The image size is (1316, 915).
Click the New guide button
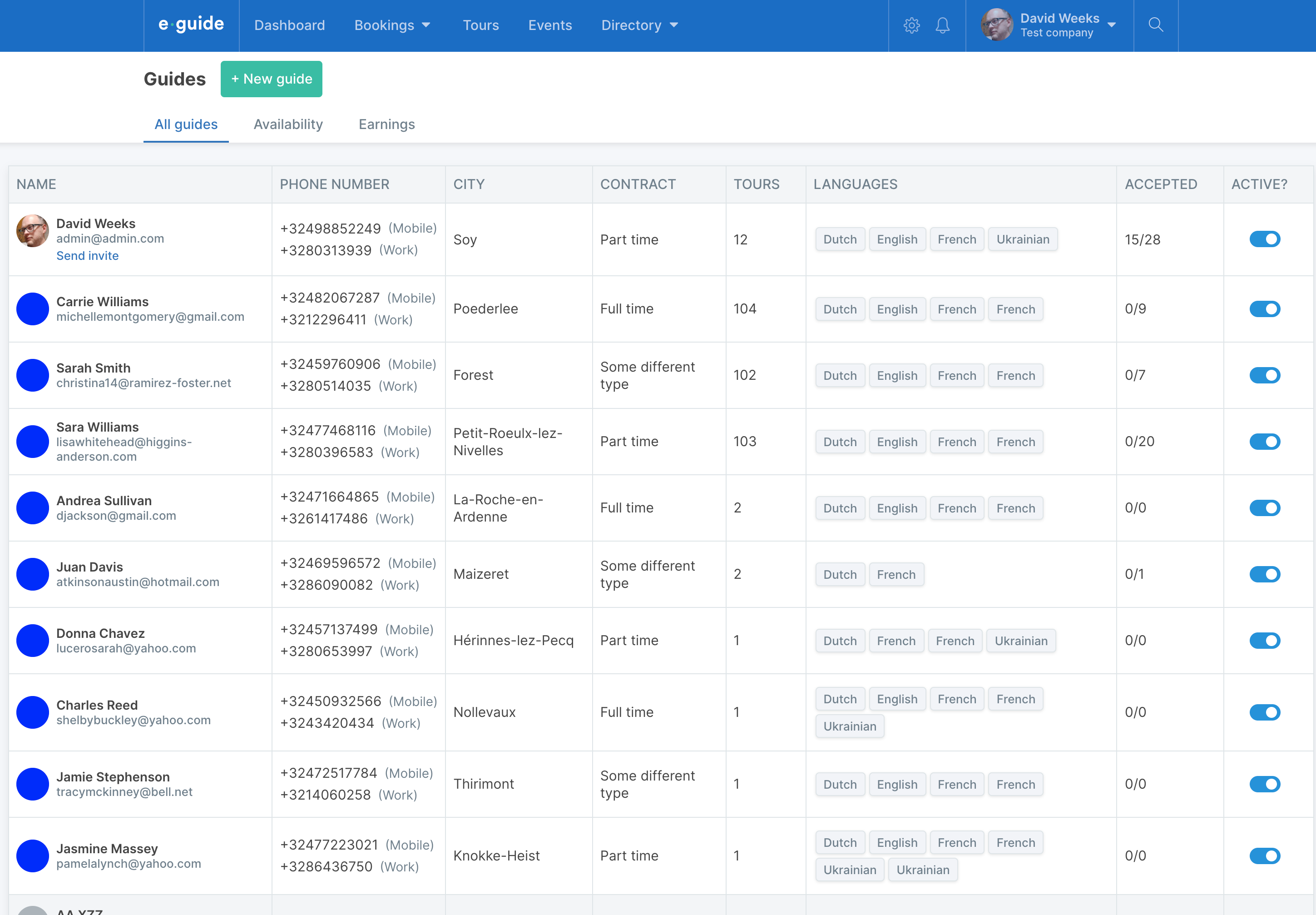pos(272,79)
